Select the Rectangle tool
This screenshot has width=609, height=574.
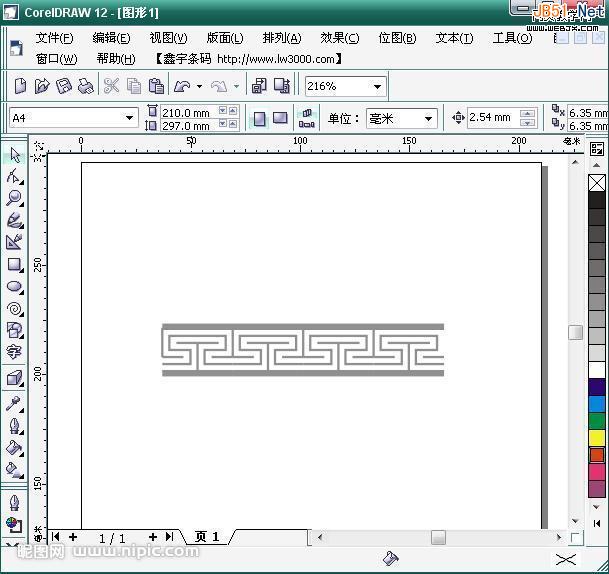click(x=15, y=265)
